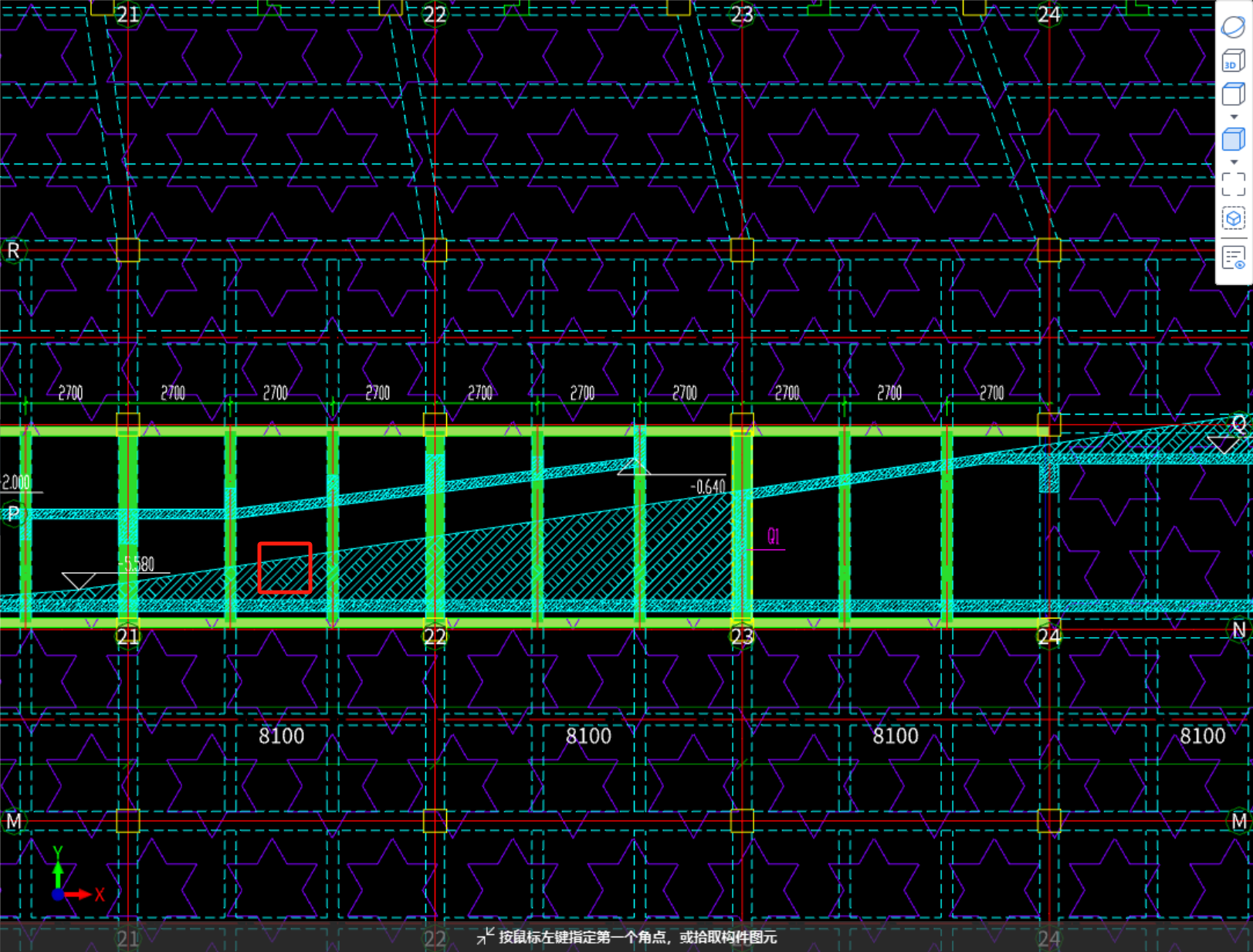Expand the arrow below the solid blue cube
1253x952 pixels.
[x=1234, y=162]
